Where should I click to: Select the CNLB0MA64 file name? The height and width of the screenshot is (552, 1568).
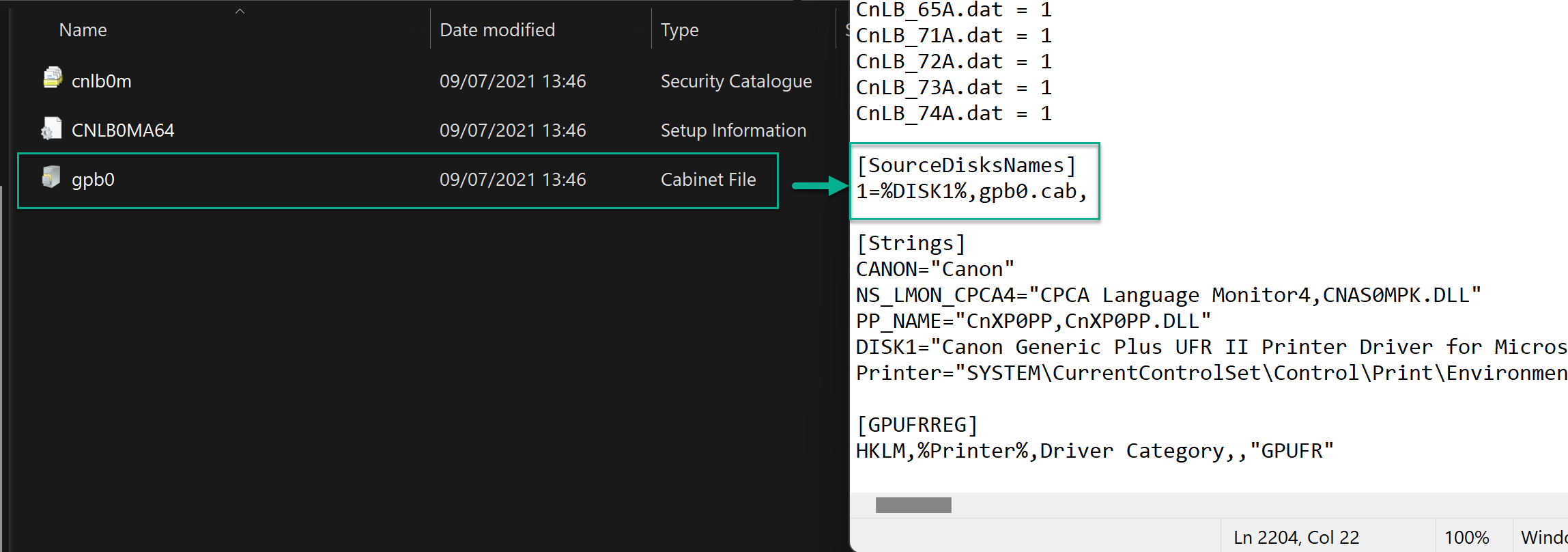coord(123,130)
